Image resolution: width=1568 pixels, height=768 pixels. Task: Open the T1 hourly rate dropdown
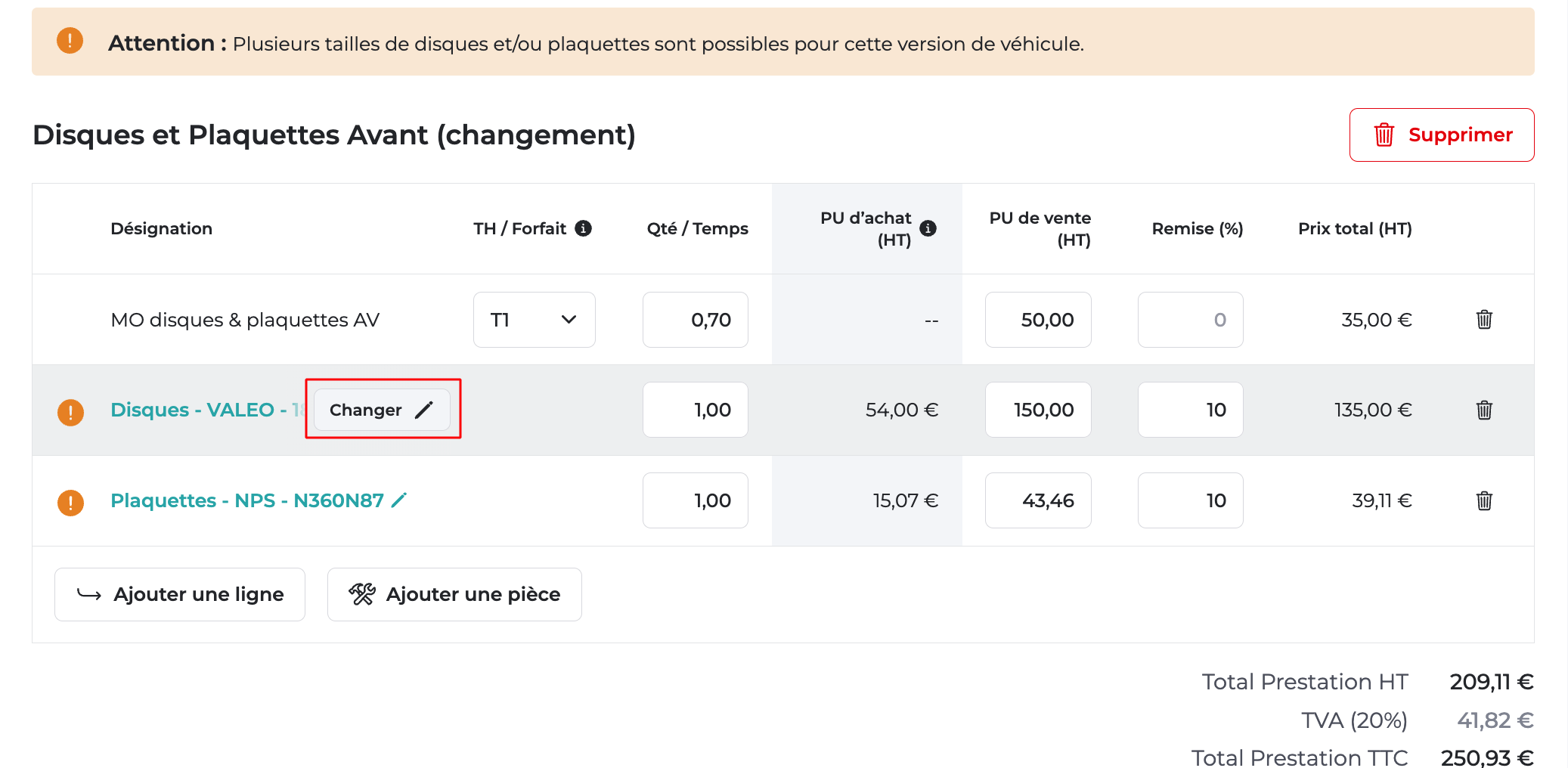534,320
